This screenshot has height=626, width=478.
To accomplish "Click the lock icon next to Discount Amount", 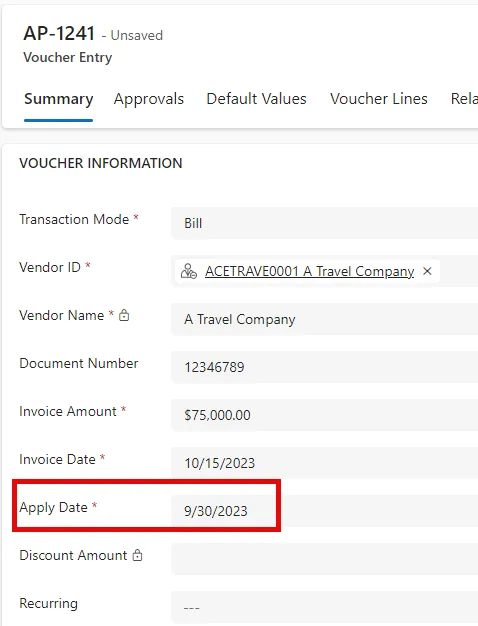I will [137, 555].
